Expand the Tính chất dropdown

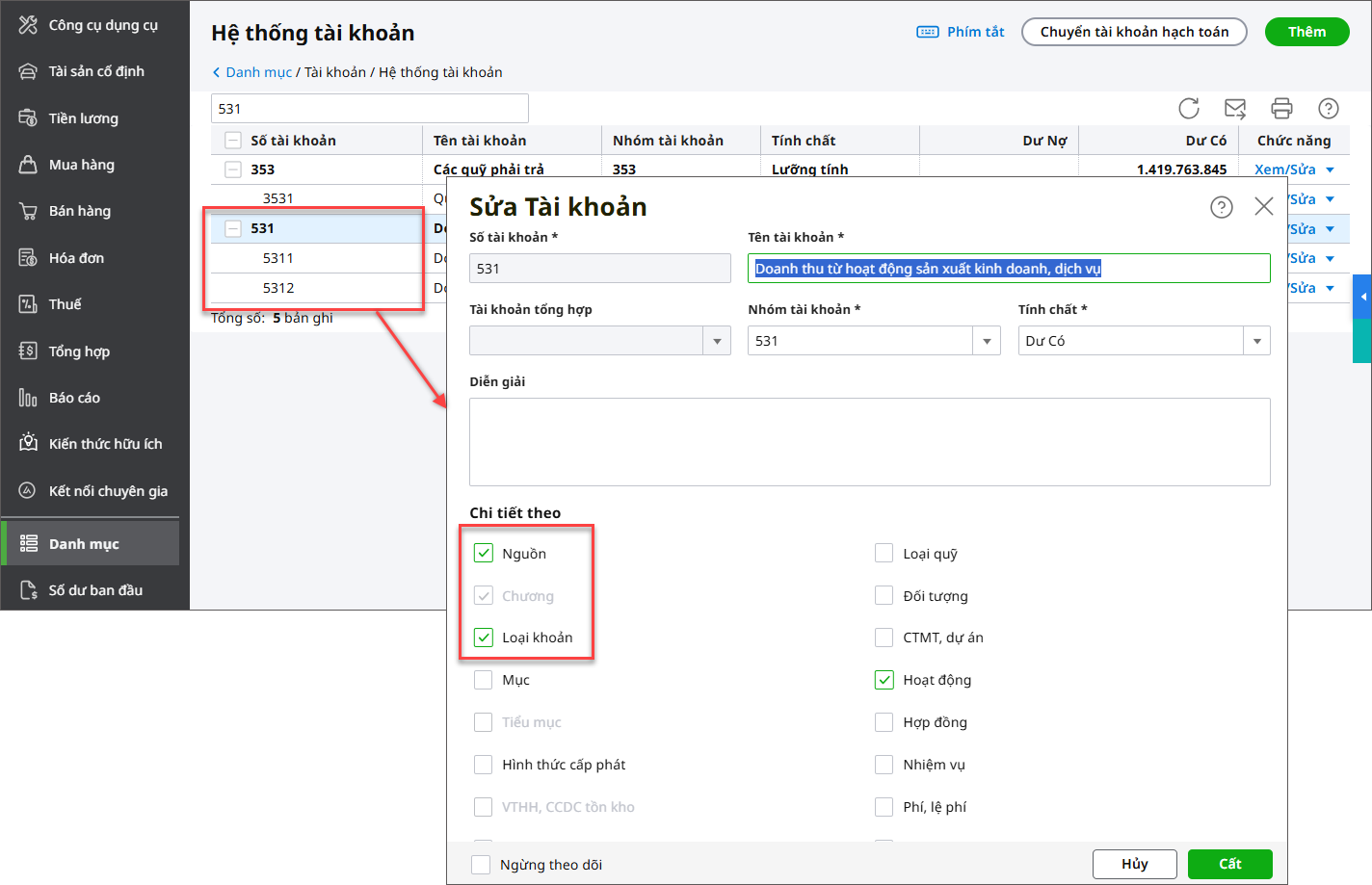point(1256,341)
